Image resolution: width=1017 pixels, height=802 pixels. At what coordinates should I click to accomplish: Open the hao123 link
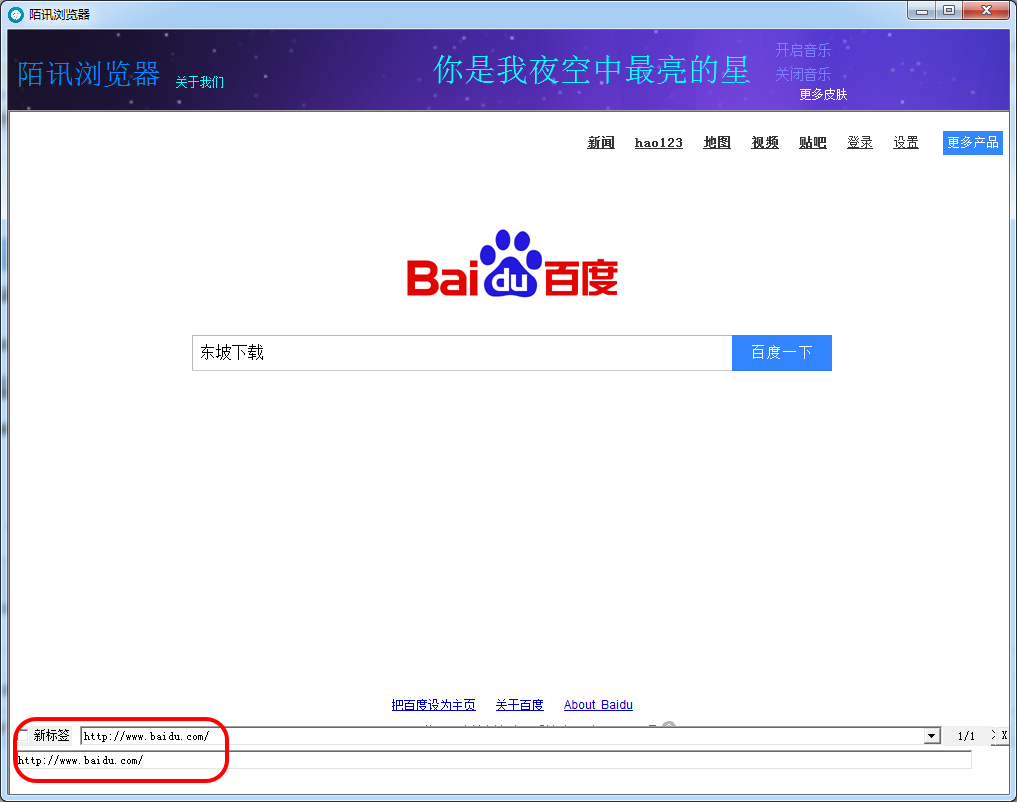point(658,143)
